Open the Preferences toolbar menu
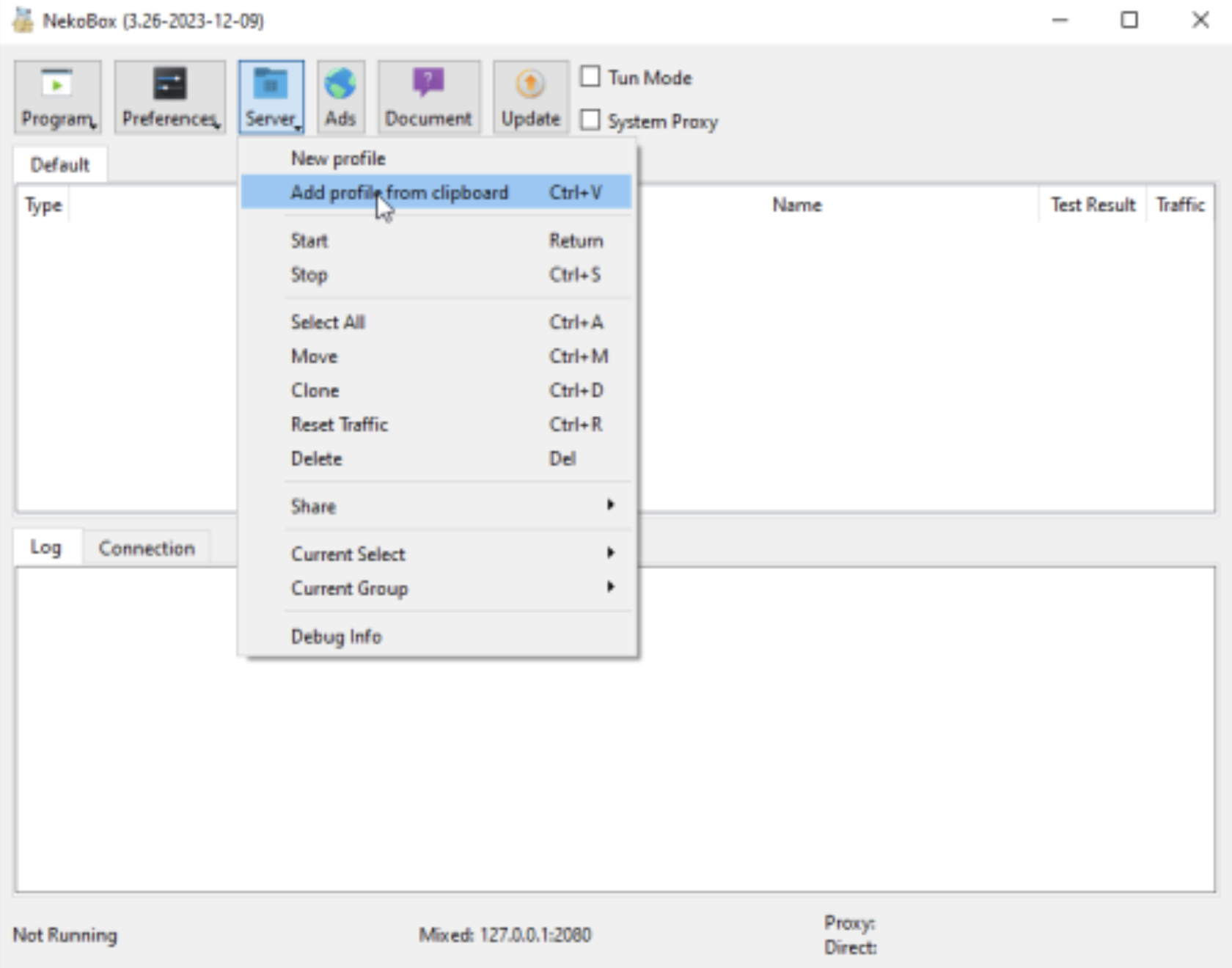The height and width of the screenshot is (968, 1232). pos(169,97)
